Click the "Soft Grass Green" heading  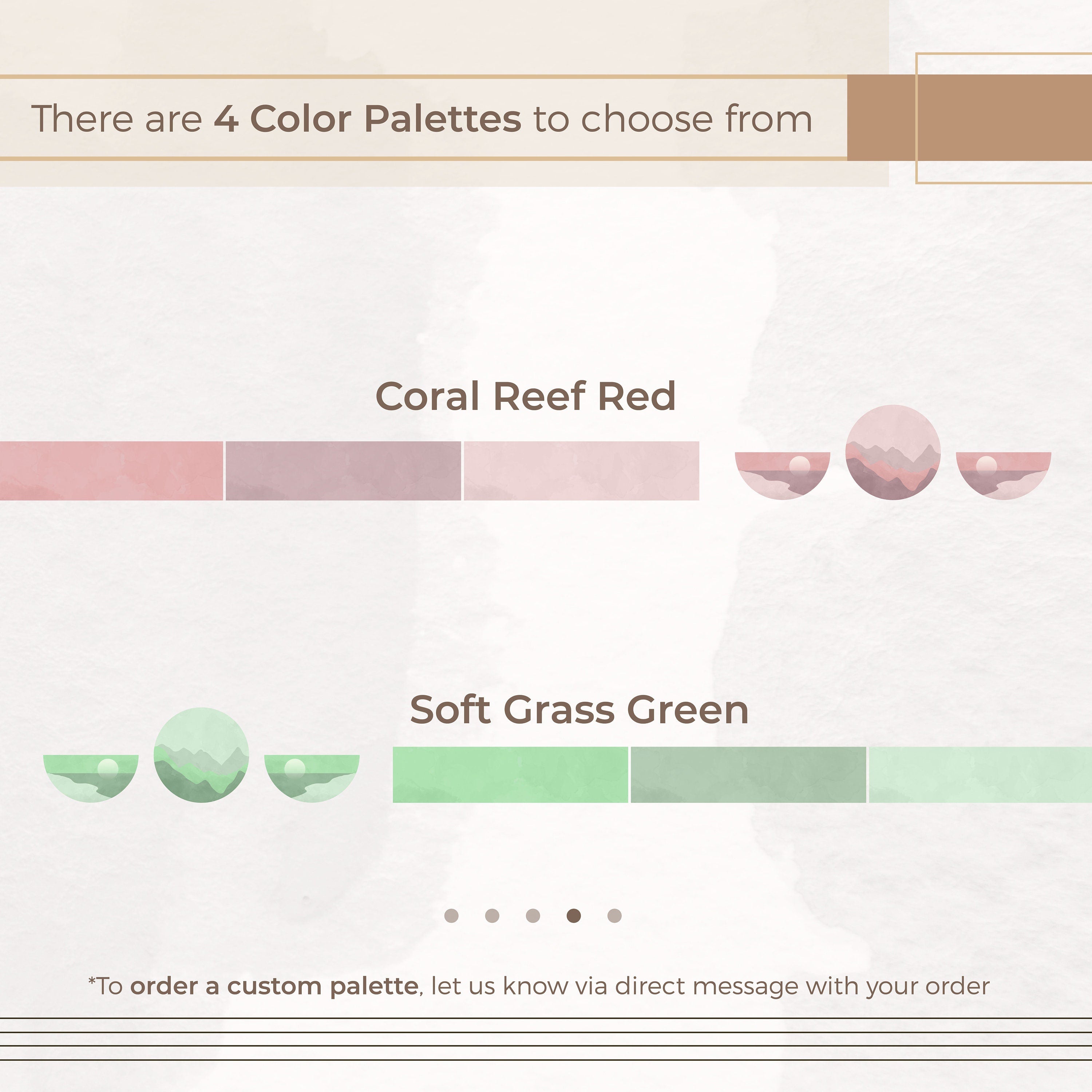(579, 710)
